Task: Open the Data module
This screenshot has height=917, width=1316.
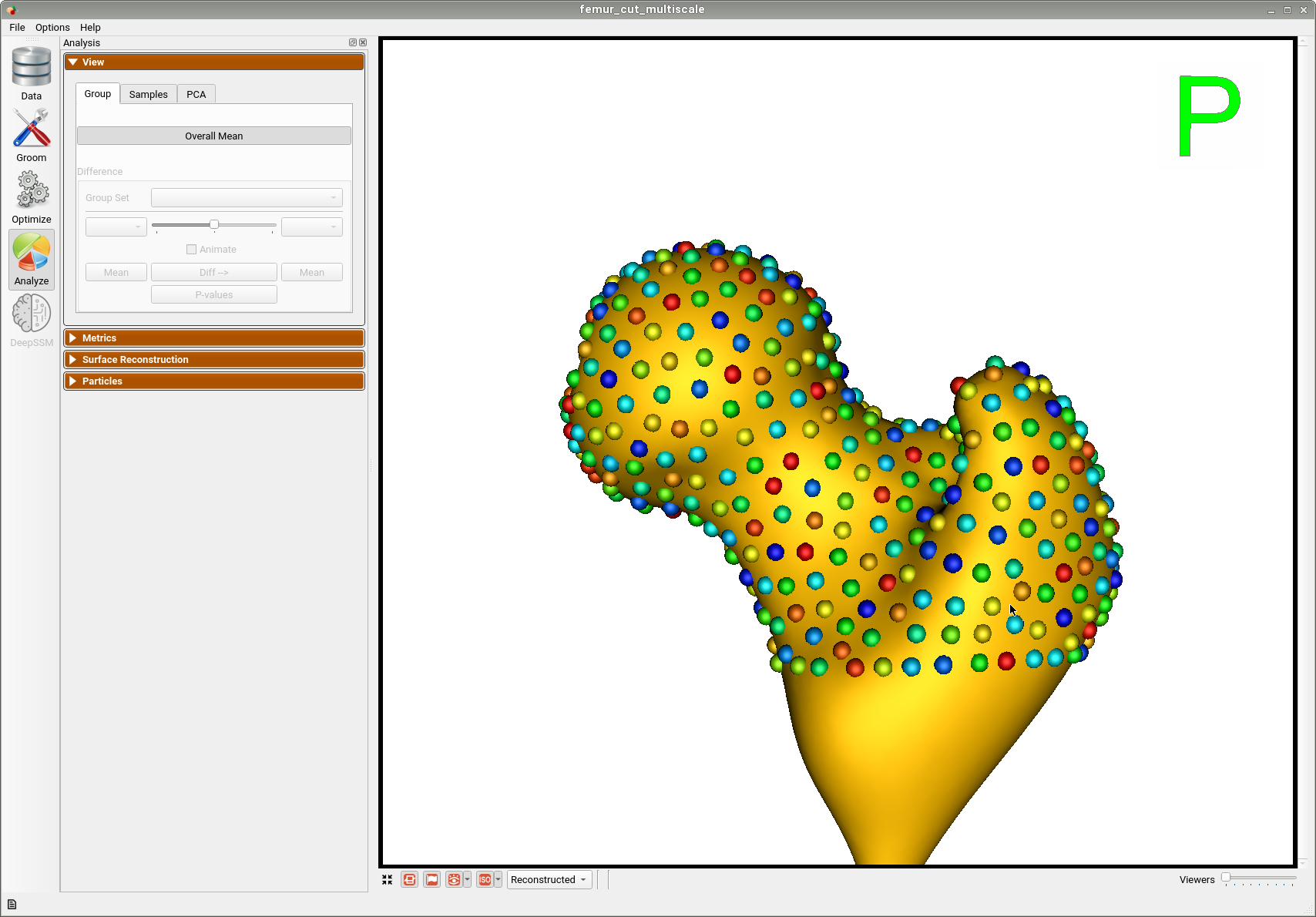Action: (x=32, y=74)
